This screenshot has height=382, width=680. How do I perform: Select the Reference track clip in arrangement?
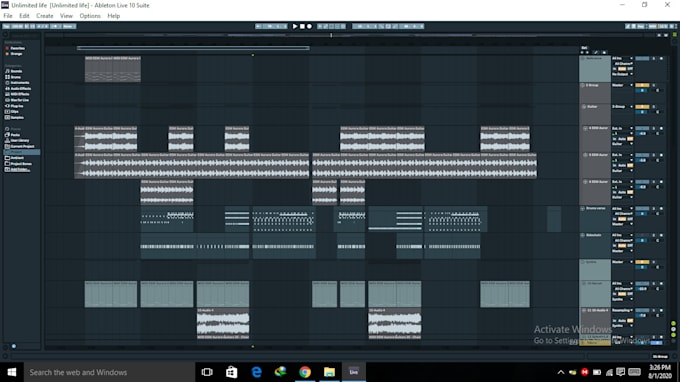[113, 69]
